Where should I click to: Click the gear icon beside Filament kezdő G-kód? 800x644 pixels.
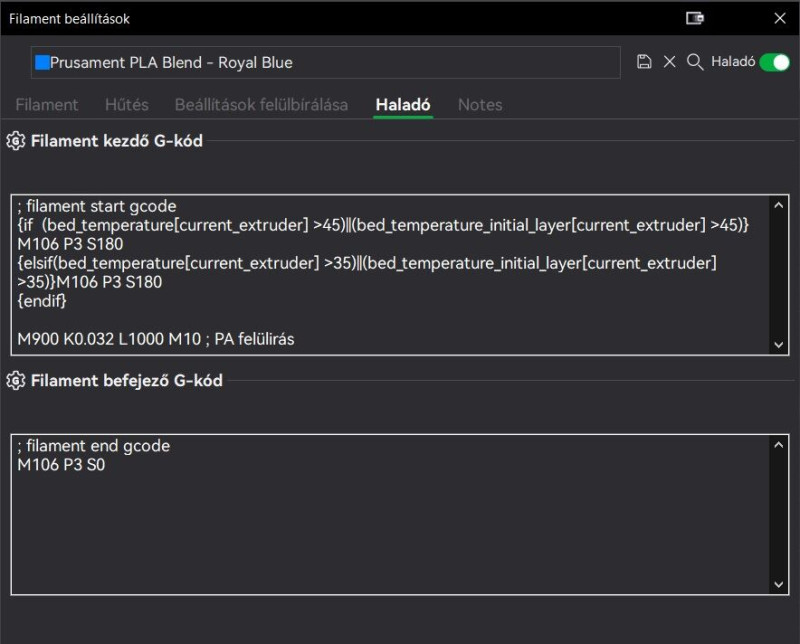(15, 141)
